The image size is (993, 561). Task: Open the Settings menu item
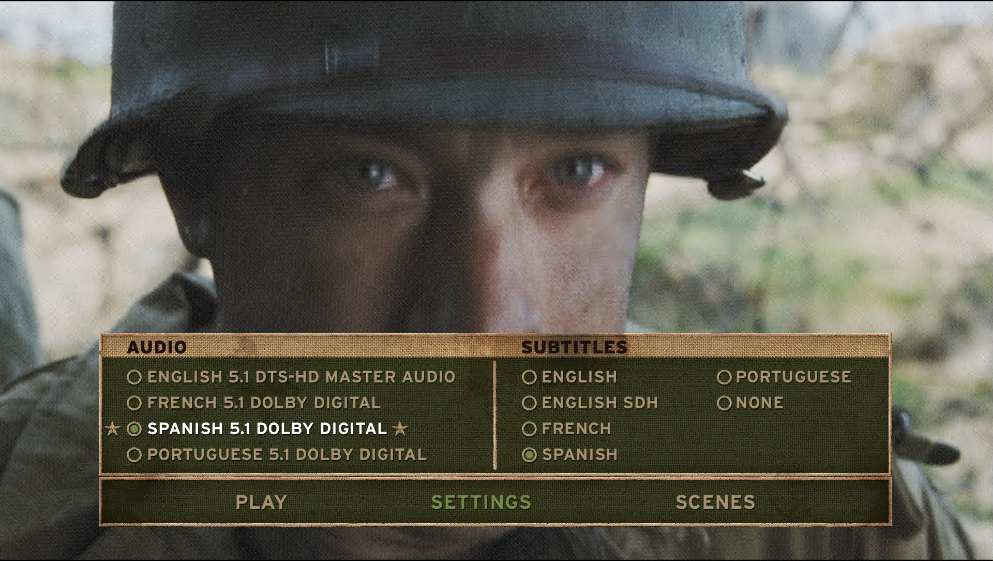coord(481,502)
